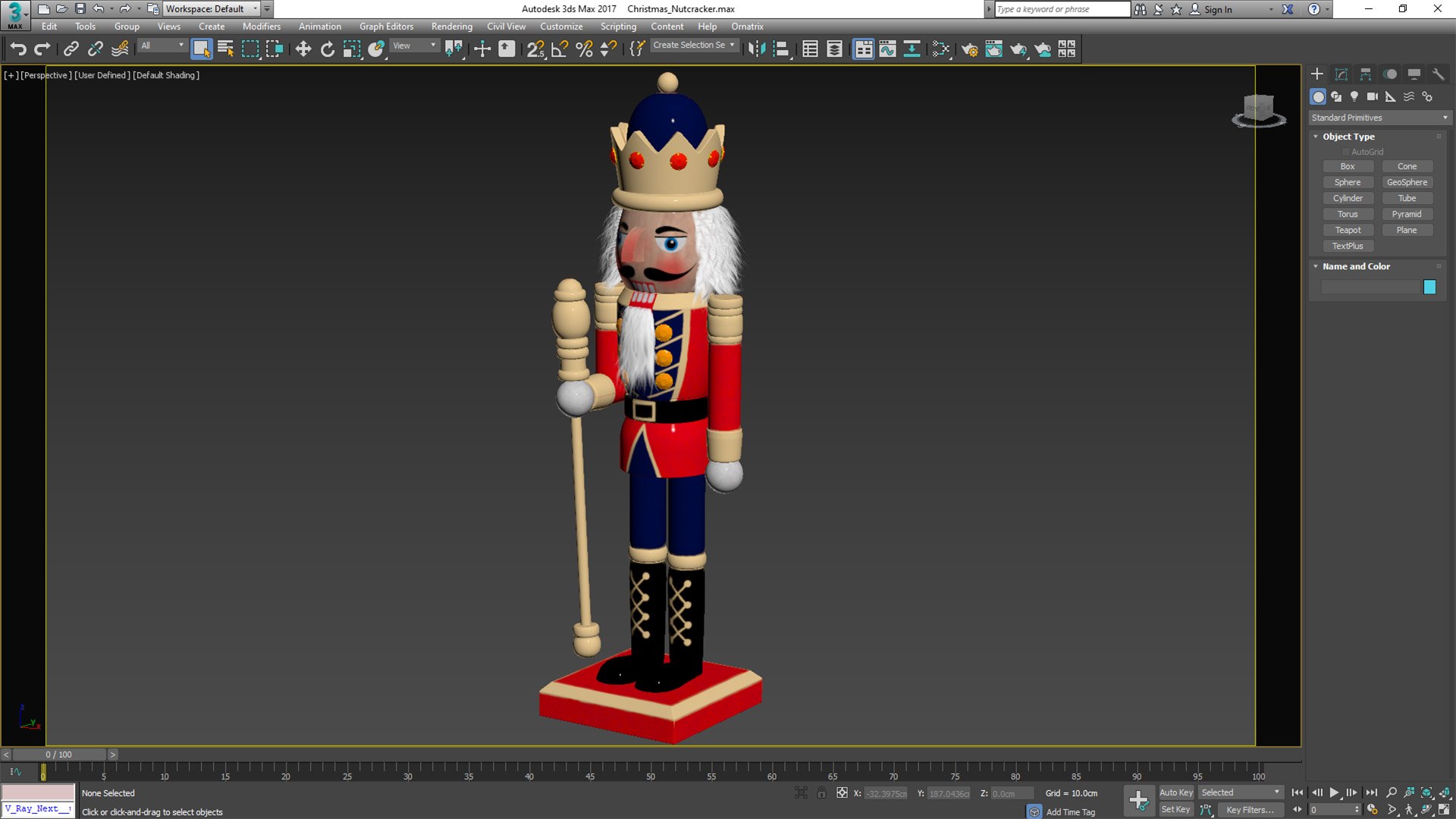1456x819 pixels.
Task: Toggle Auto Key animation mode
Action: [1176, 792]
